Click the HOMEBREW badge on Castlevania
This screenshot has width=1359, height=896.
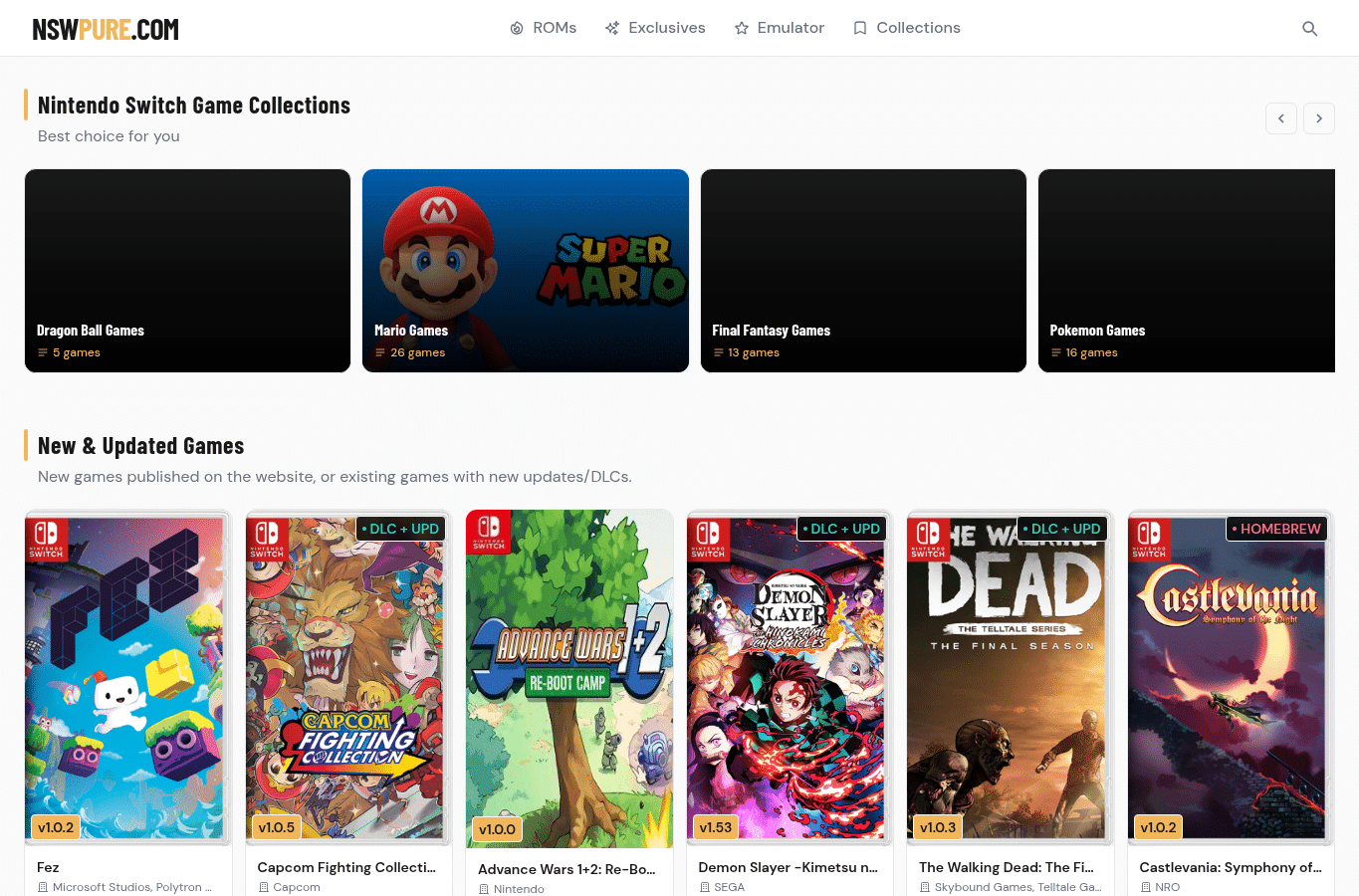click(1276, 529)
